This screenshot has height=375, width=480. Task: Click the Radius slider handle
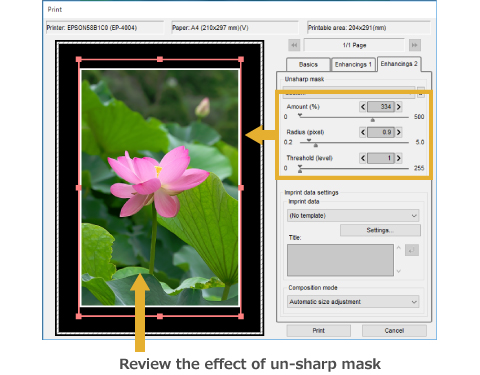coord(316,145)
